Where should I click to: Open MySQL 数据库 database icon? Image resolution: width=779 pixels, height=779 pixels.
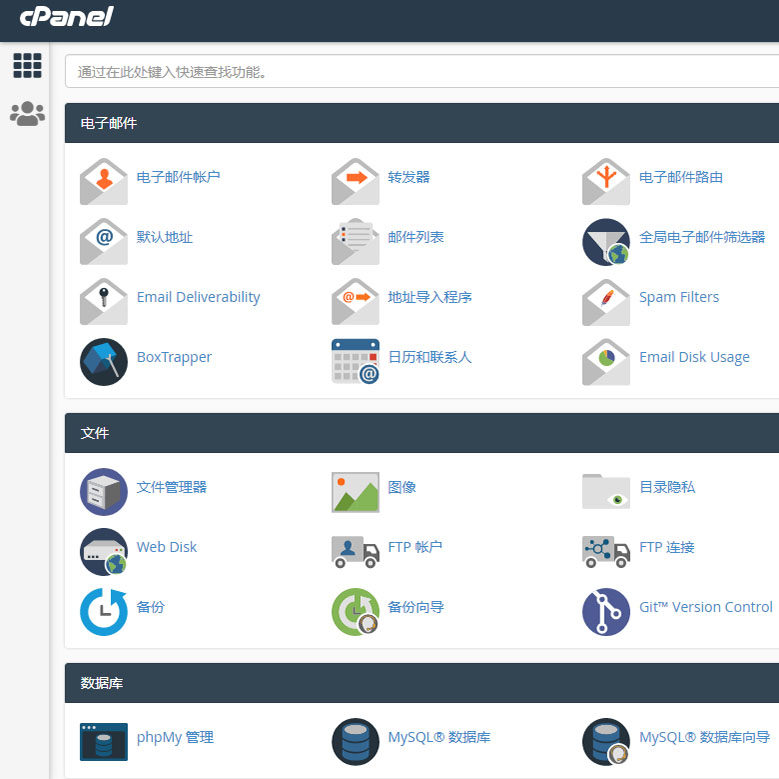click(355, 742)
